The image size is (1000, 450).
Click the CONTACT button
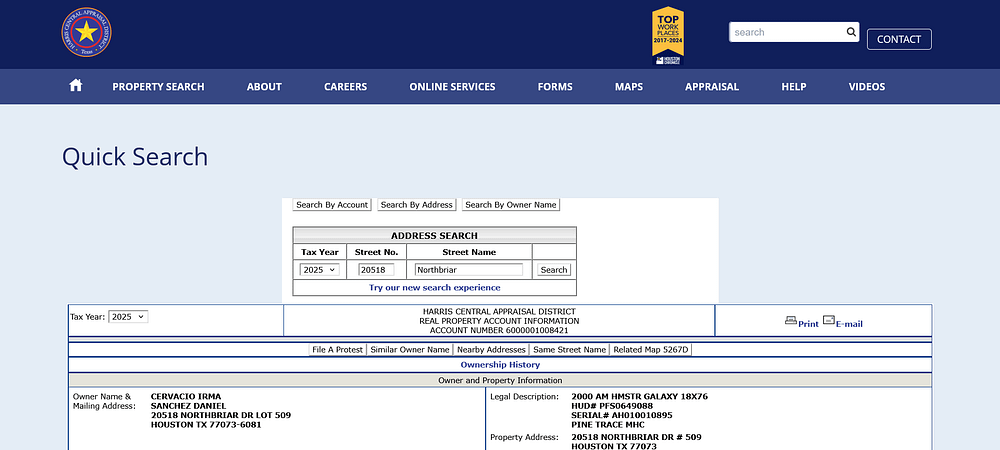pyautogui.click(x=899, y=39)
